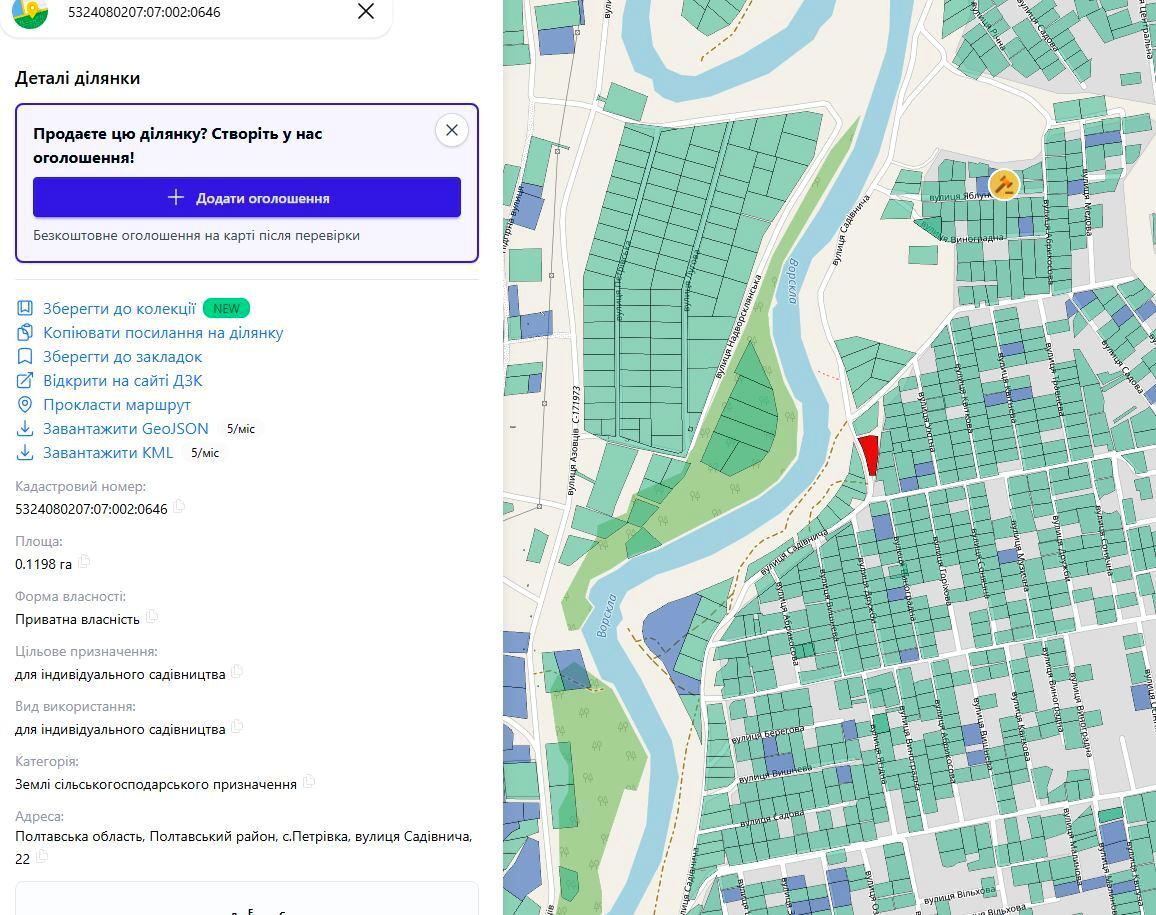
Task: Click the 'вулиця Надворсклянська' street label on map
Action: coord(739,327)
